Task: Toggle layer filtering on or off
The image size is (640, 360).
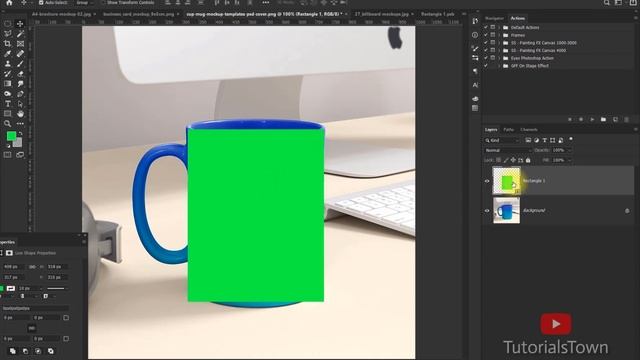Action: pos(571,139)
